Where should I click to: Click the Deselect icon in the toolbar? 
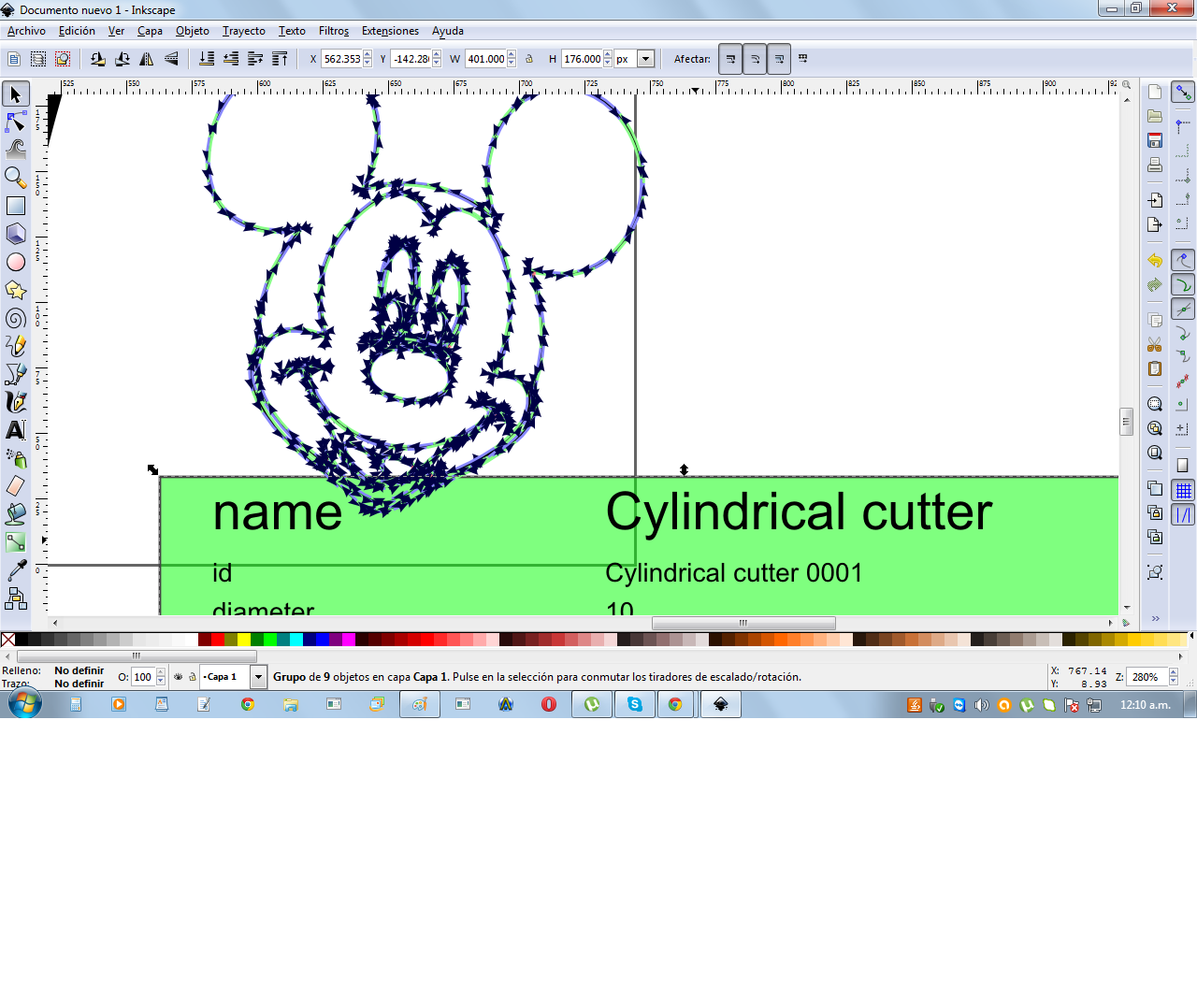point(63,59)
